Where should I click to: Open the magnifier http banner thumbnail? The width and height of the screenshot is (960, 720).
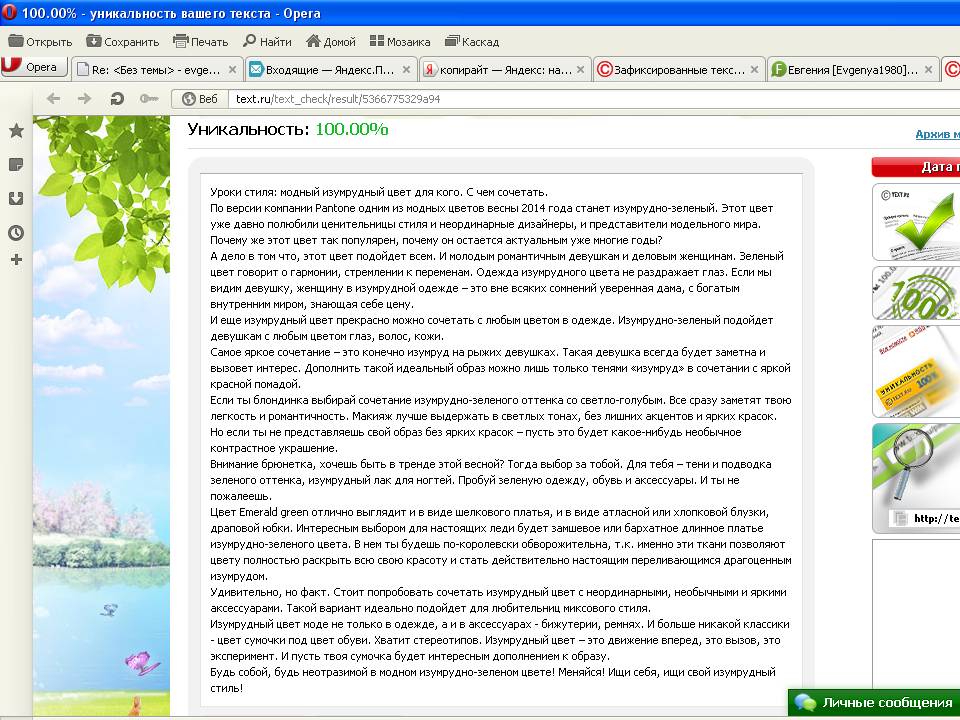tap(916, 478)
